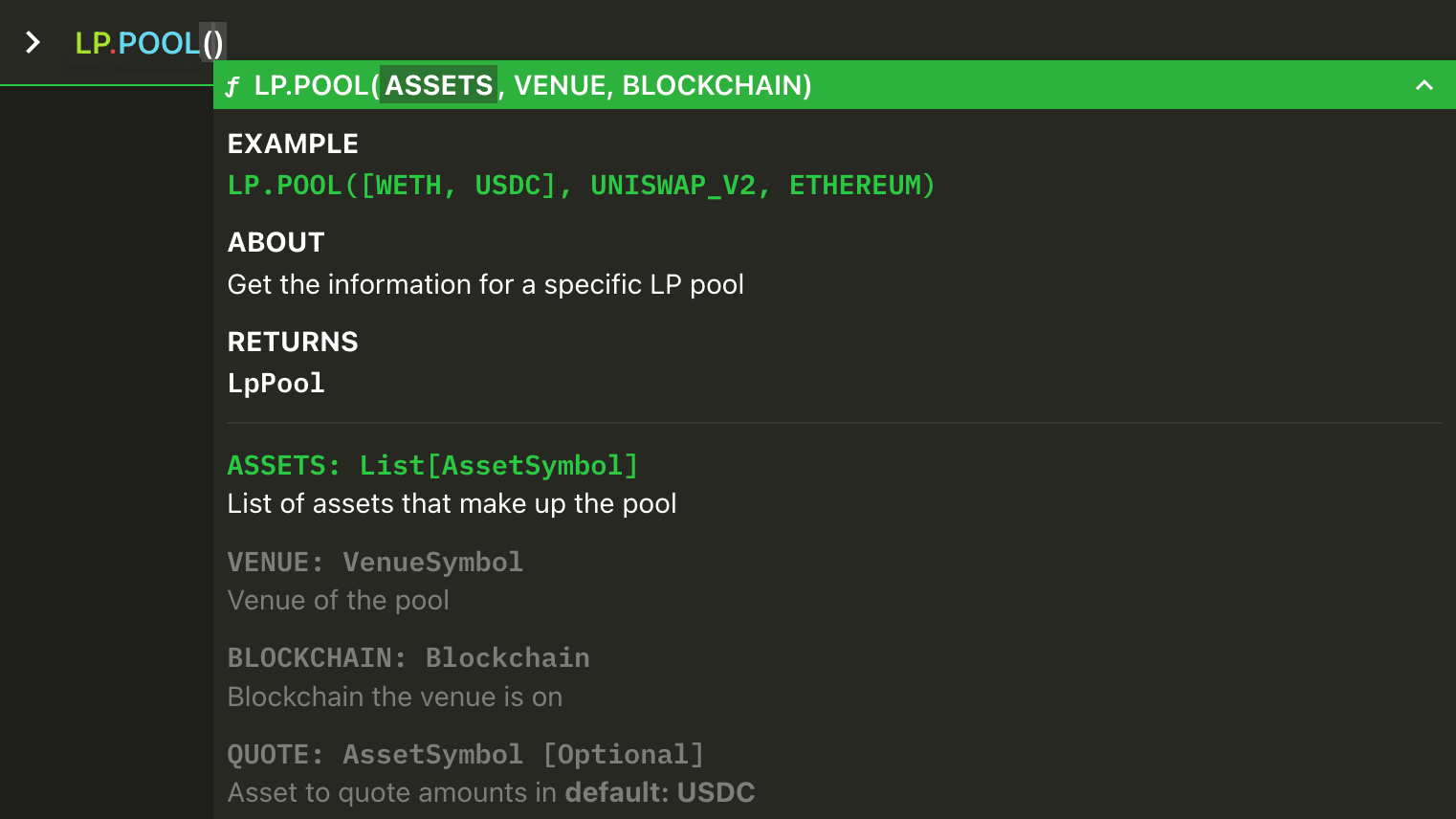The width and height of the screenshot is (1456, 819).
Task: Click the EXAMPLE section heading
Action: [293, 144]
